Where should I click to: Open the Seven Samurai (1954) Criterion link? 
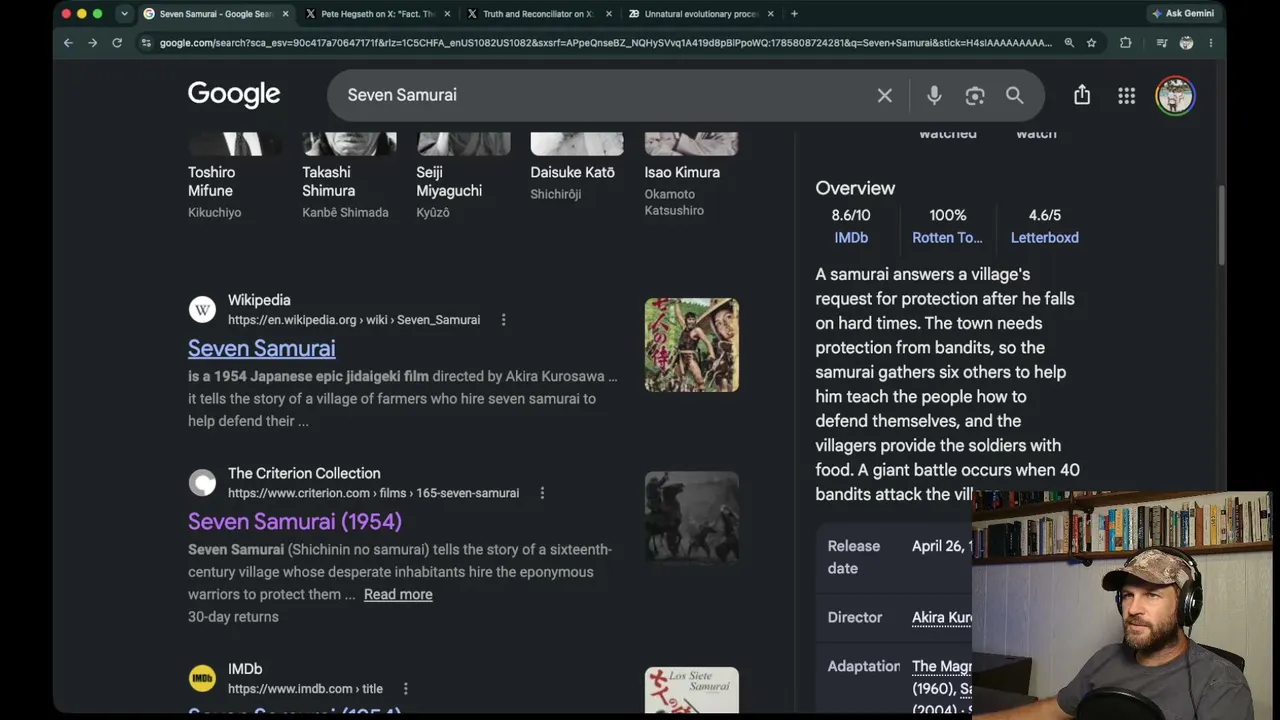(295, 521)
